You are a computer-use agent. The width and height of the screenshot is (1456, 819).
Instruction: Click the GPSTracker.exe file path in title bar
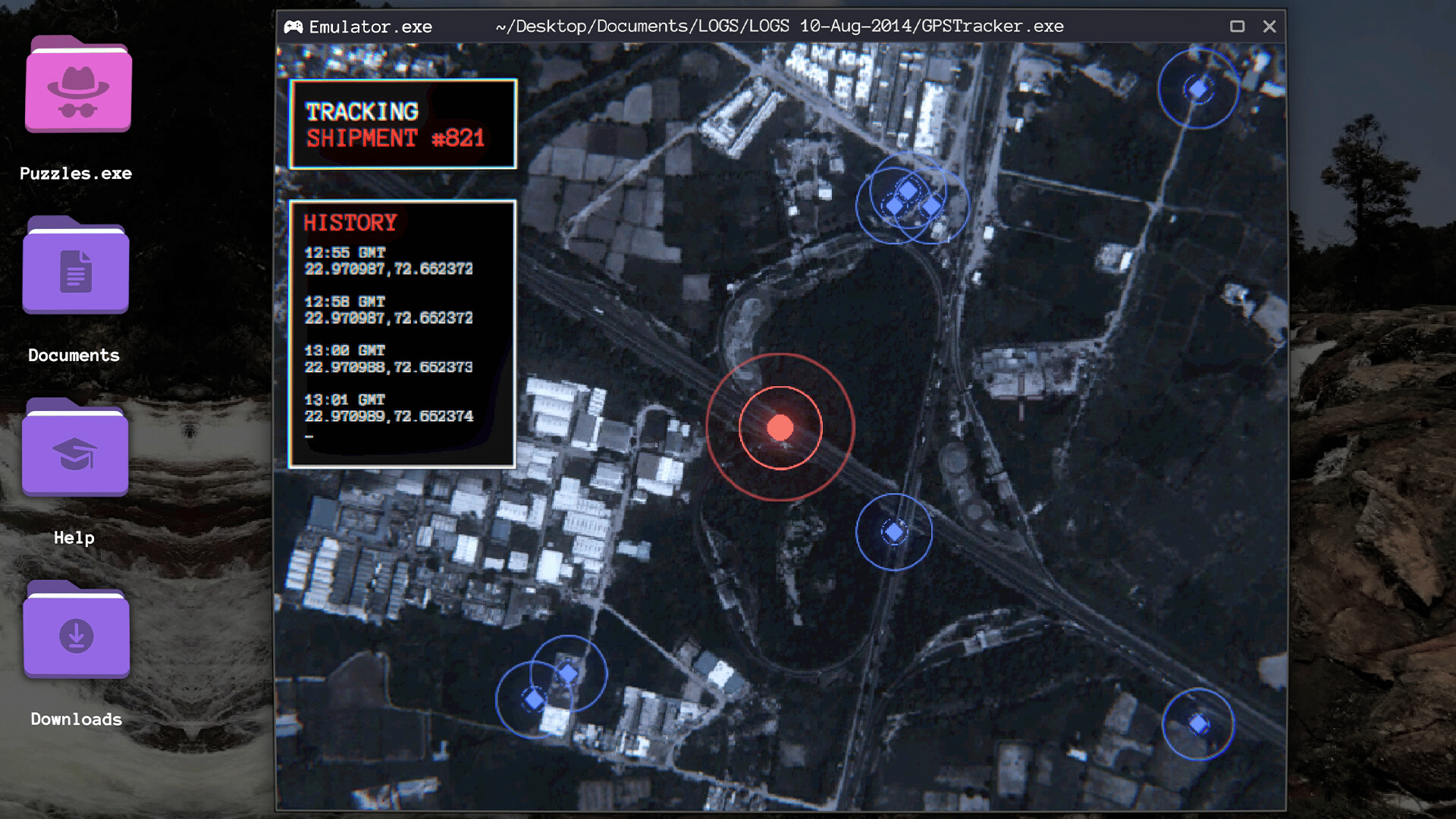pos(779,27)
